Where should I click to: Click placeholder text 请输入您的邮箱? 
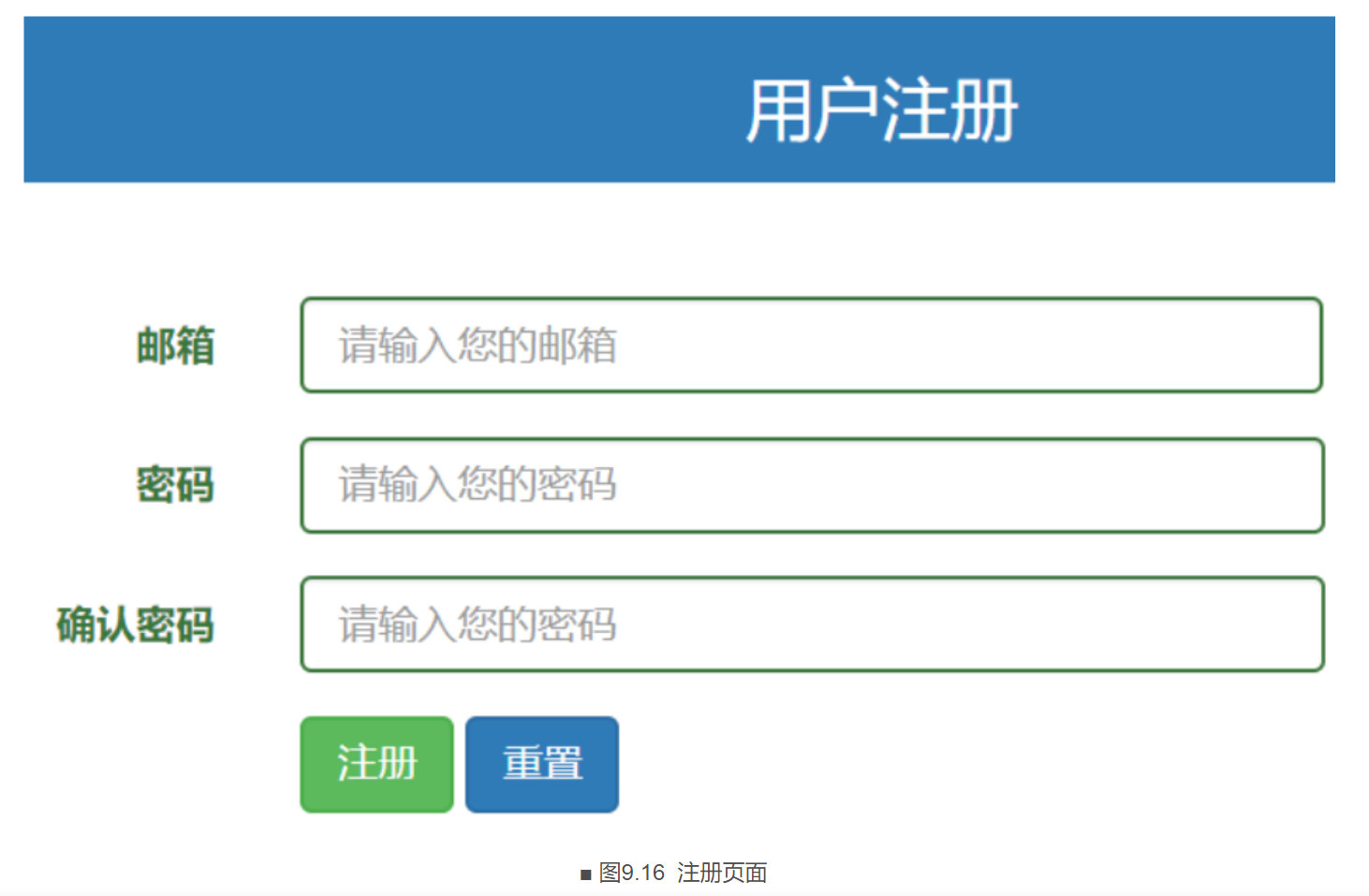478,345
